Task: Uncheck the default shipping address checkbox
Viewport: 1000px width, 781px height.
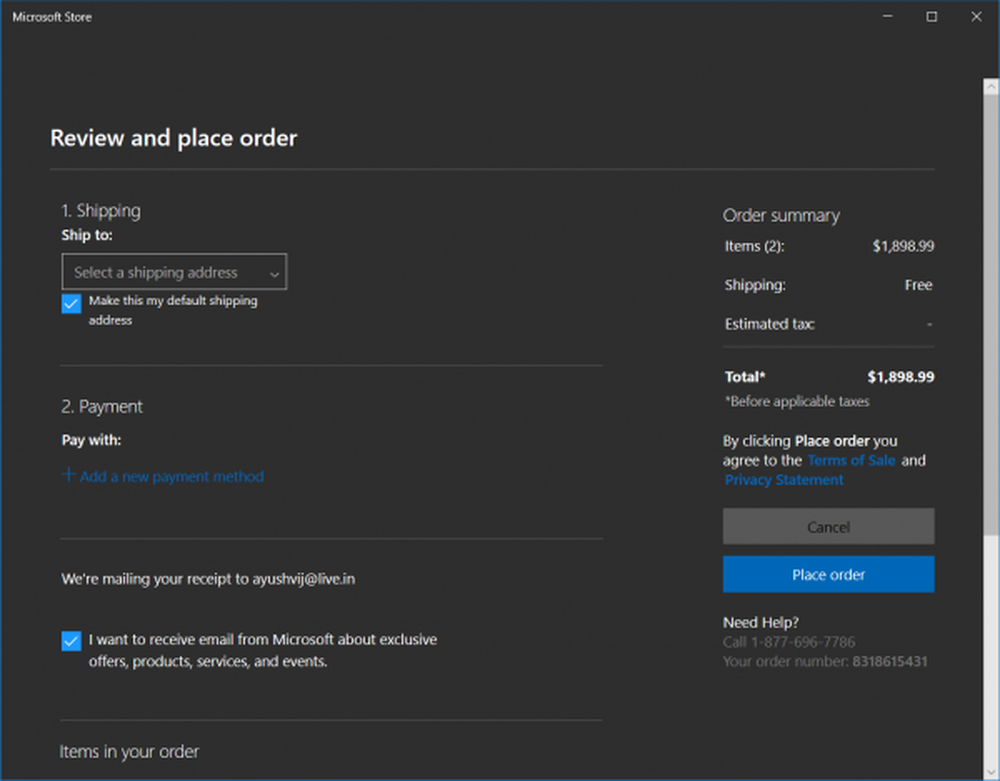Action: click(71, 304)
